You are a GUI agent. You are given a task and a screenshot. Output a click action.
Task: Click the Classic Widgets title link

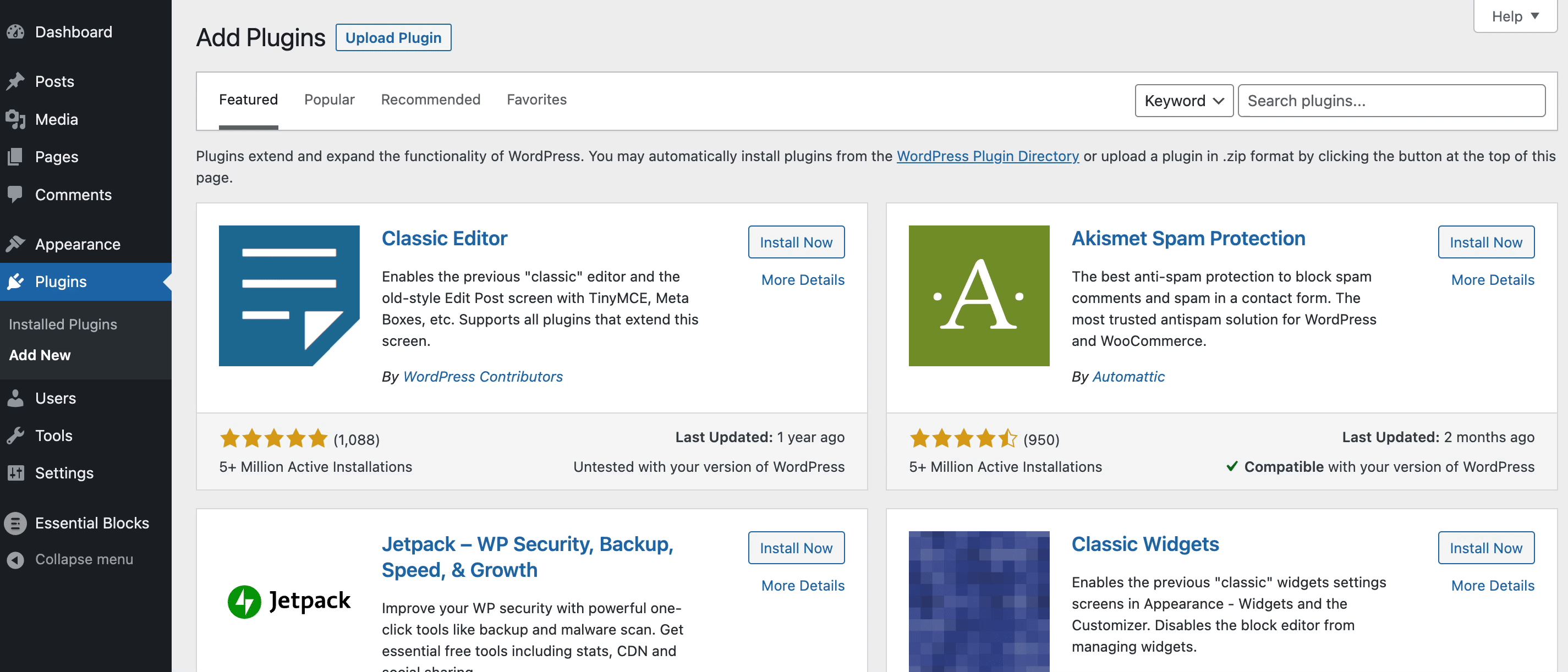[1145, 544]
